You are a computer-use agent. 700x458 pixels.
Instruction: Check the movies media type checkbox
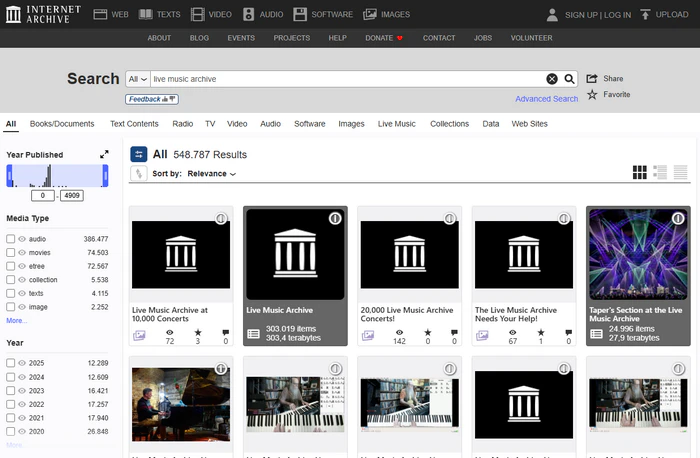tap(10, 253)
